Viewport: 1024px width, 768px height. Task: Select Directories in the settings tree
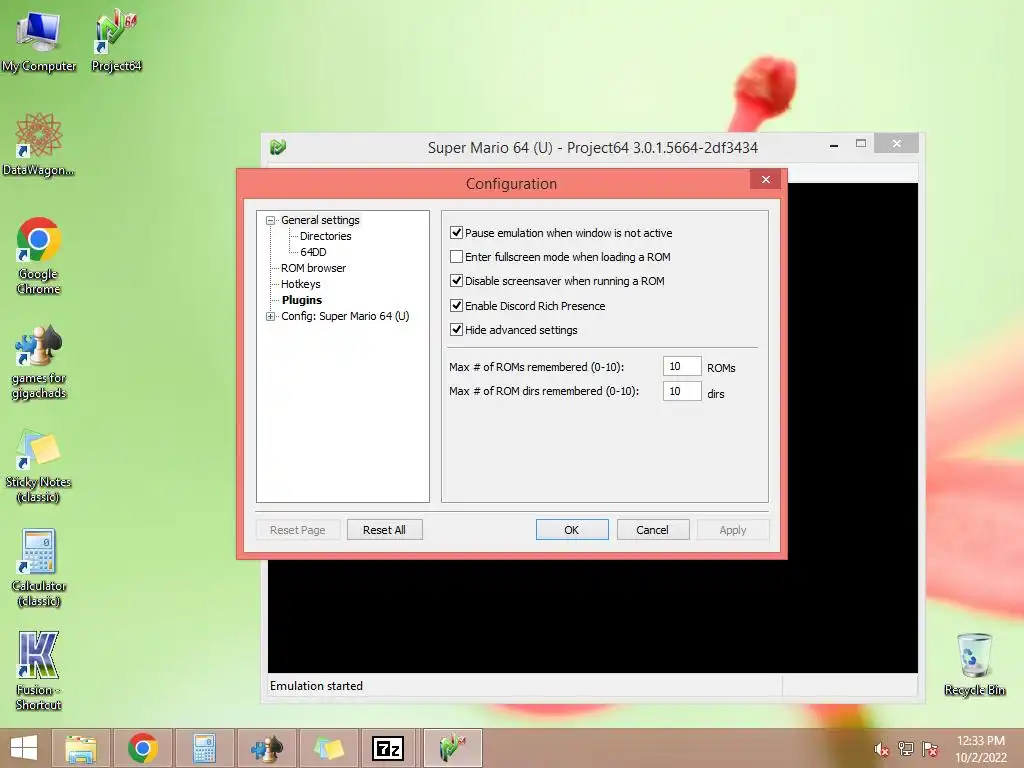[x=325, y=236]
